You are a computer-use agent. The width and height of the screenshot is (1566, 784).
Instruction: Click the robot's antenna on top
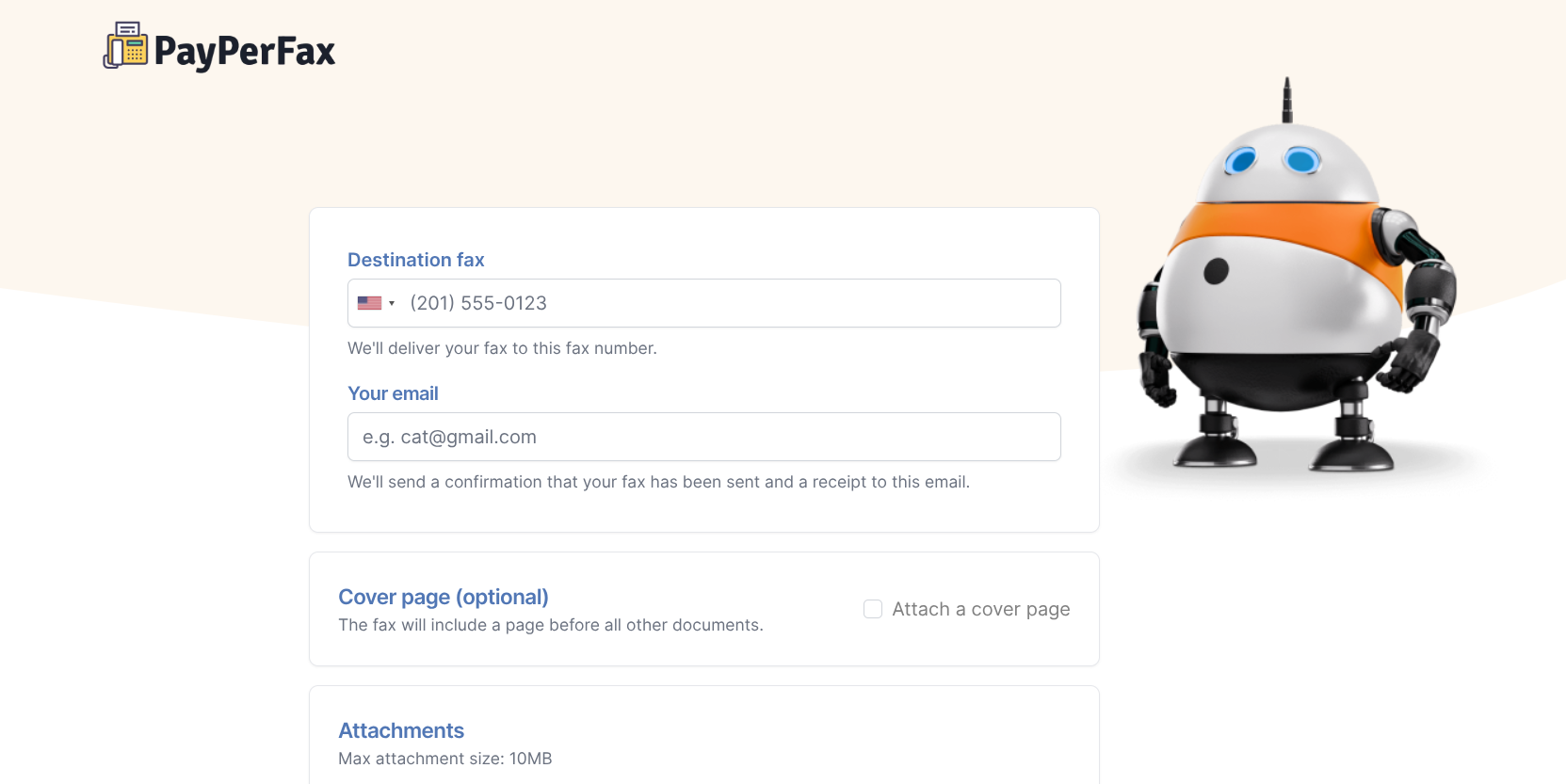[1287, 100]
